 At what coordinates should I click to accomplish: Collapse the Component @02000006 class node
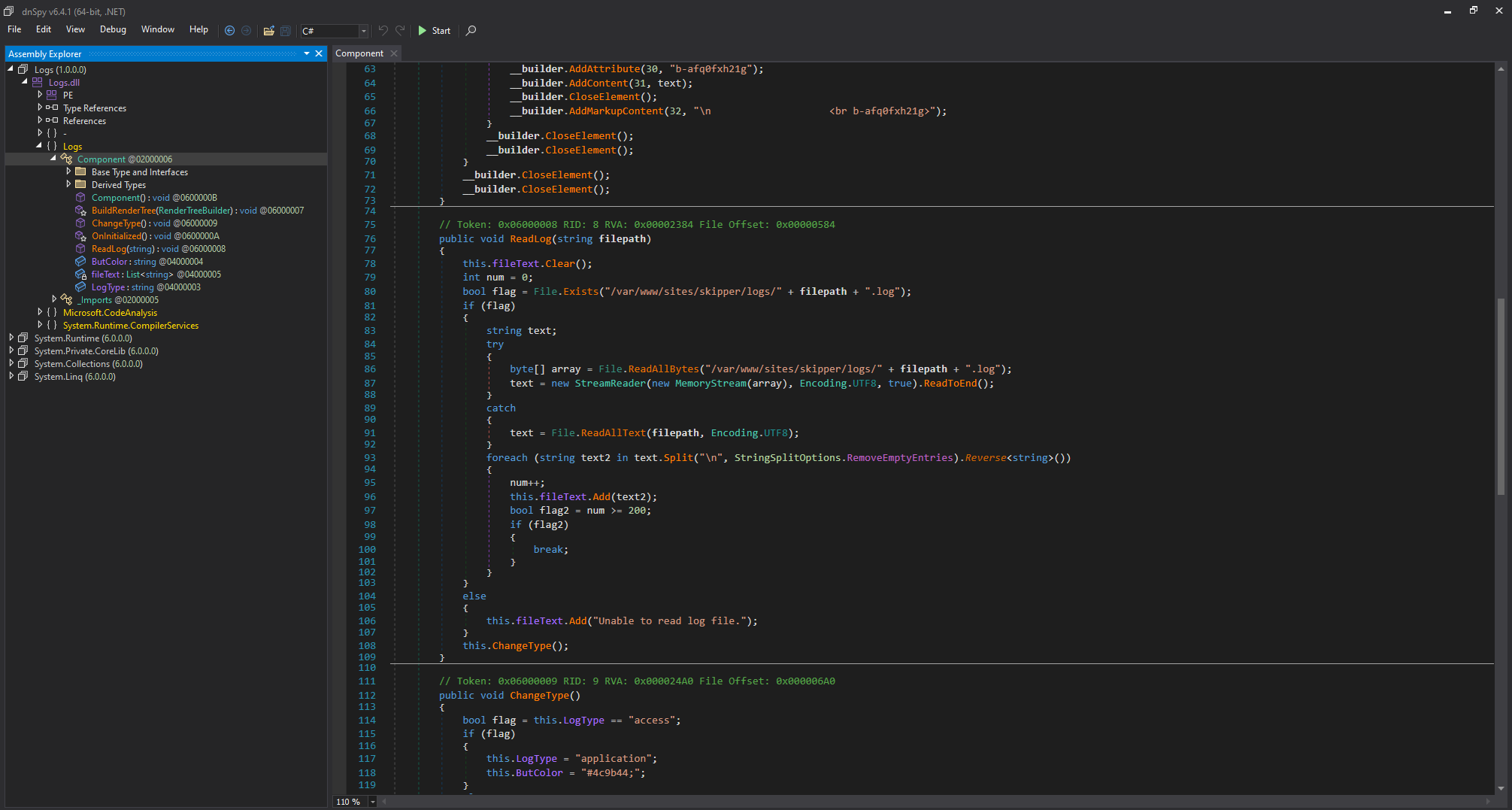(x=53, y=159)
